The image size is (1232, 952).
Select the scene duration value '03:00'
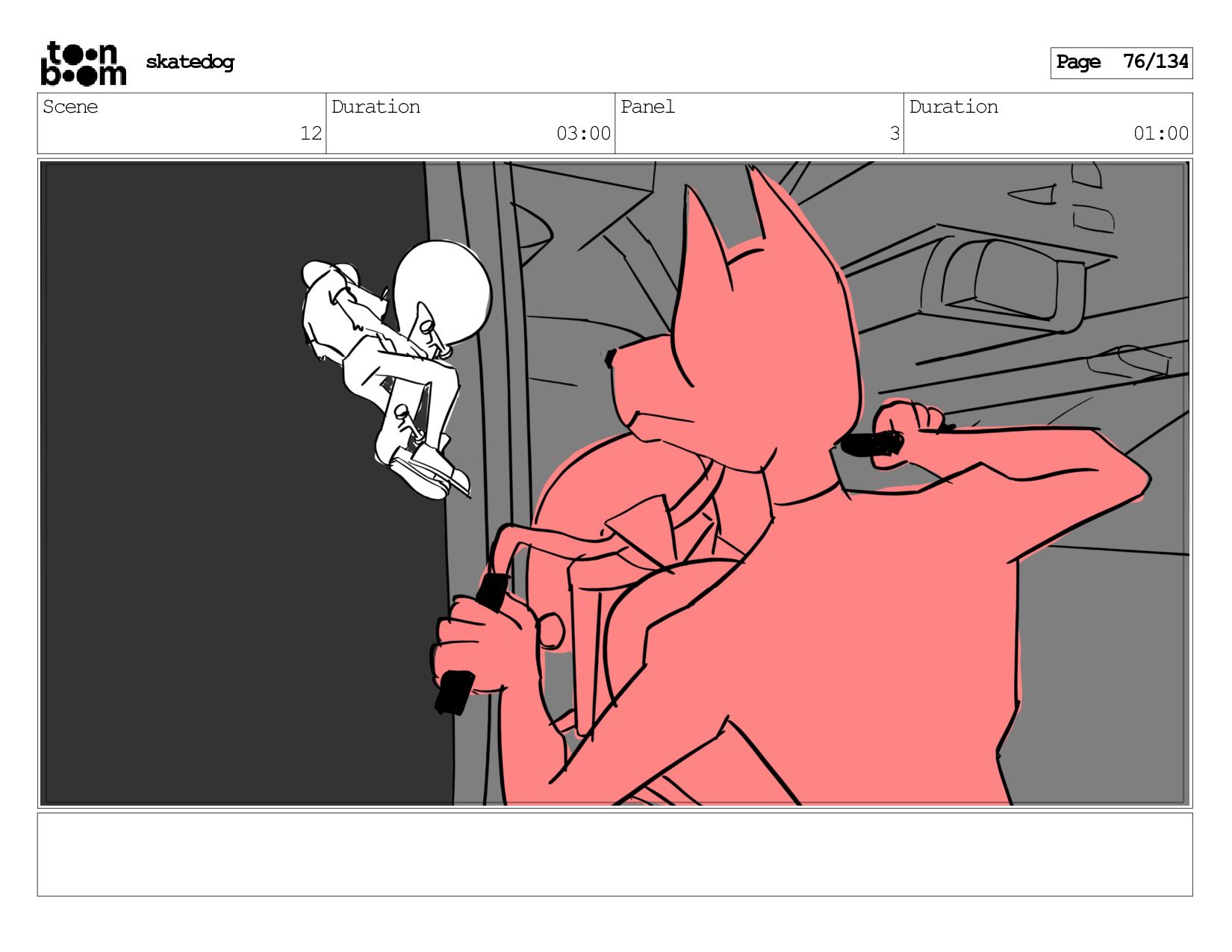point(583,134)
